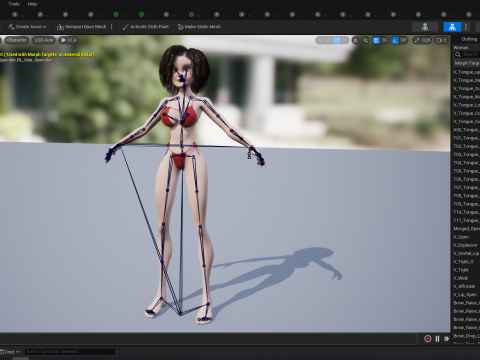Open the LOD Auto menu
The height and width of the screenshot is (360, 480).
[44, 40]
